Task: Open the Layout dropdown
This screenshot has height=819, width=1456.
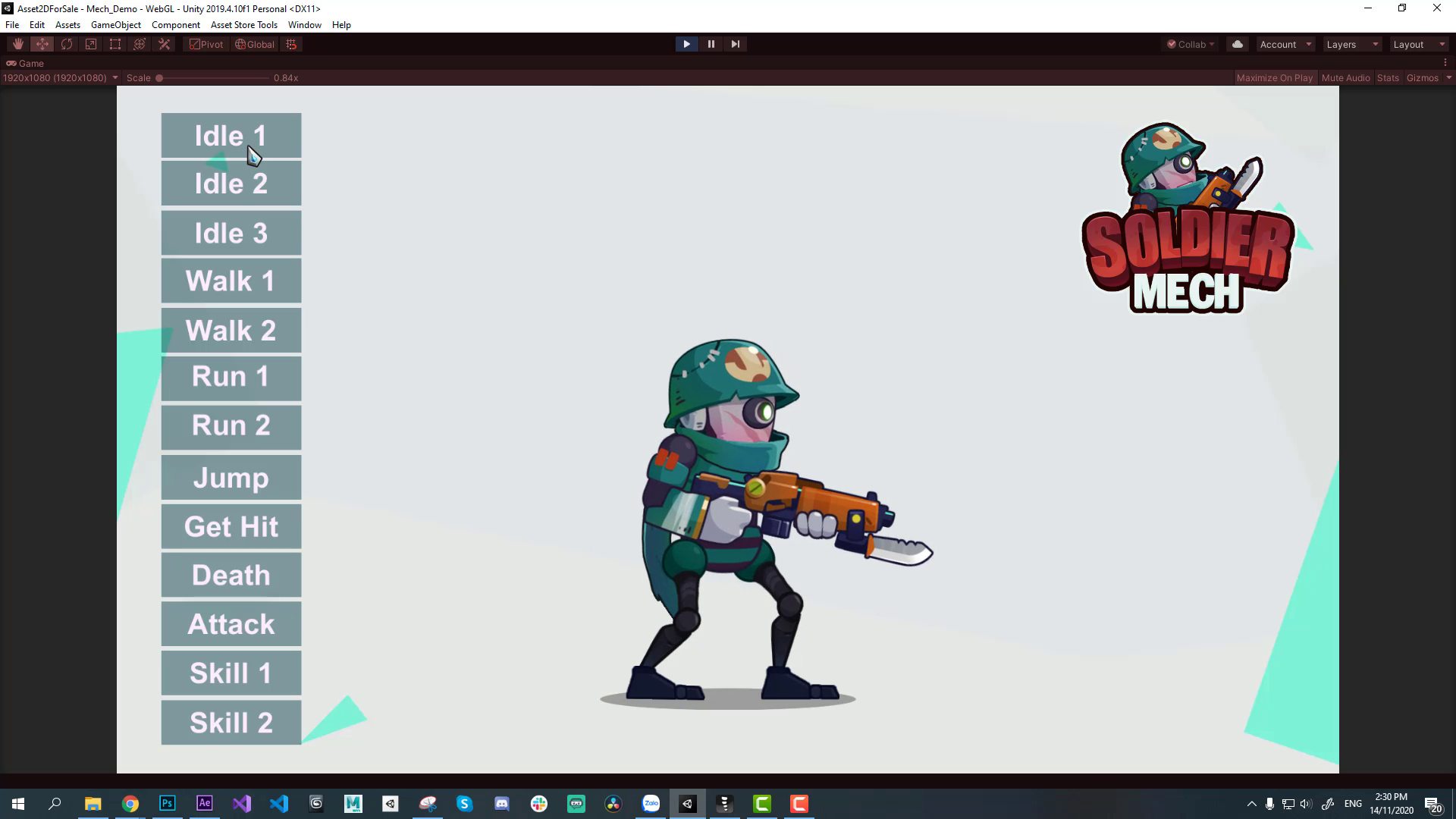Action: (x=1419, y=44)
